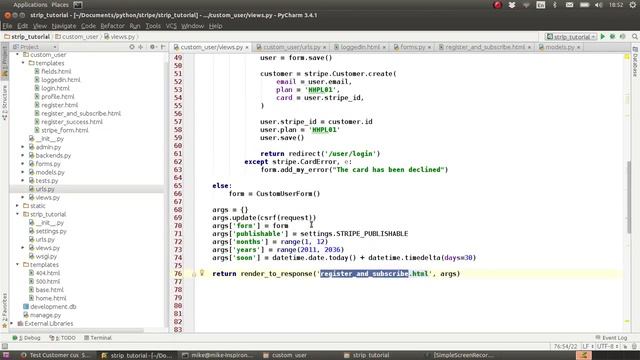Open the Terminal tool window

pos(98,338)
